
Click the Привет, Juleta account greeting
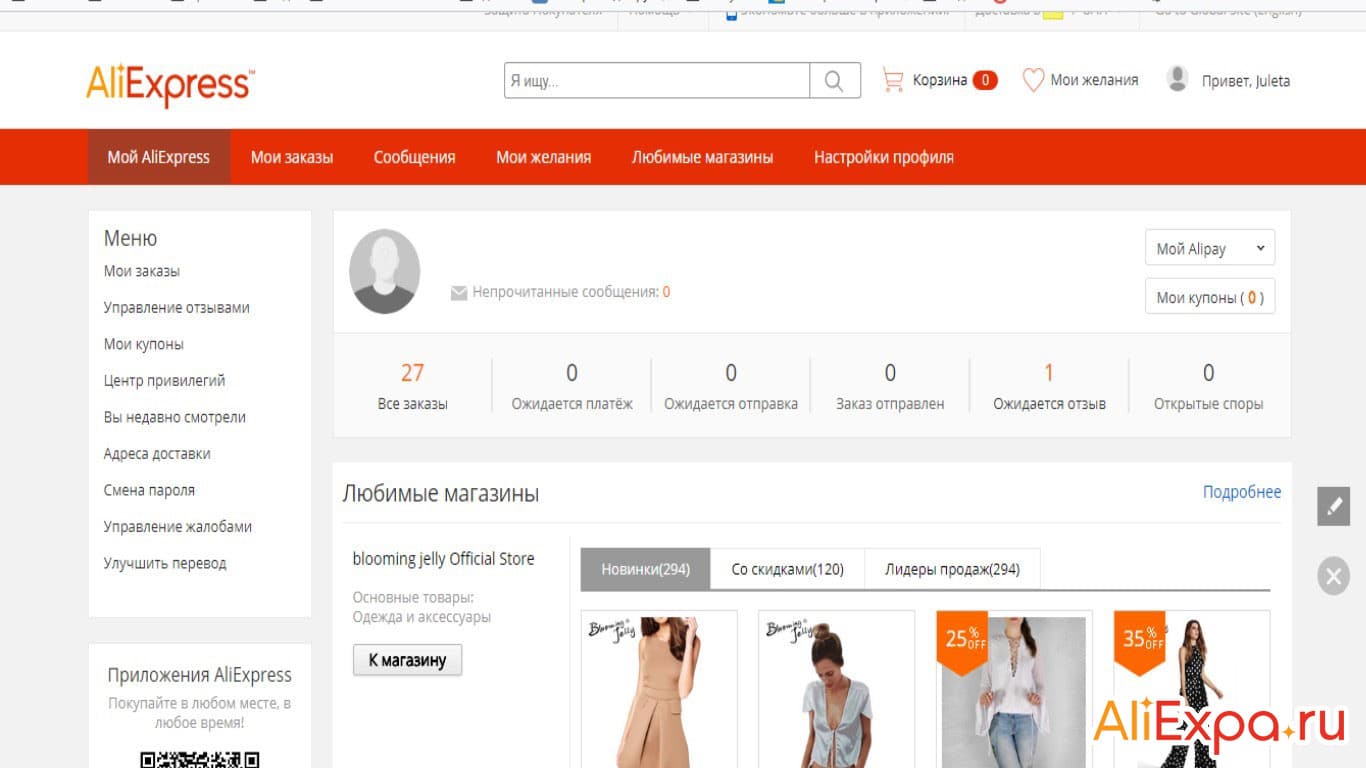[x=1246, y=81]
